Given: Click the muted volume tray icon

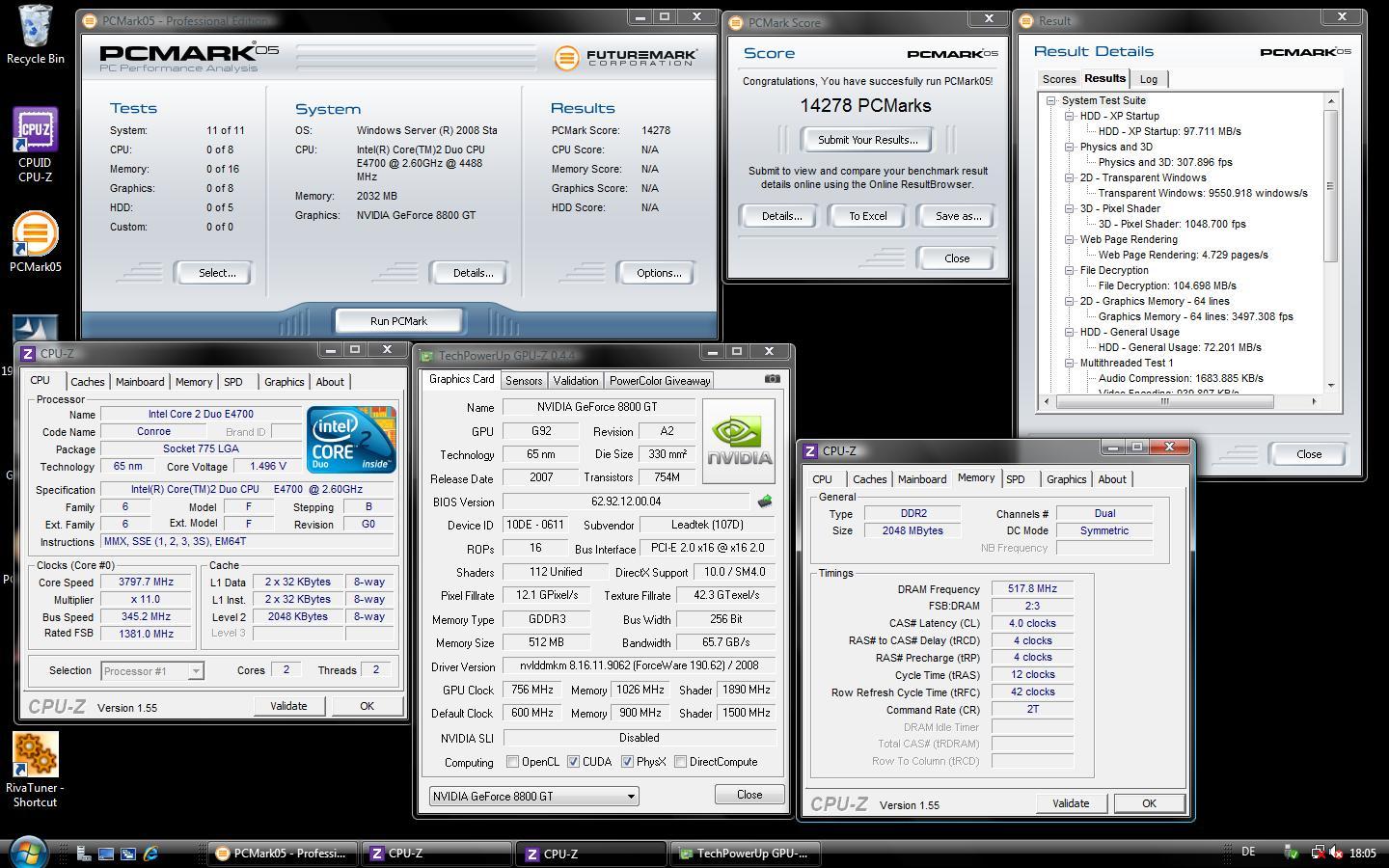Looking at the screenshot, I should pyautogui.click(x=1336, y=853).
